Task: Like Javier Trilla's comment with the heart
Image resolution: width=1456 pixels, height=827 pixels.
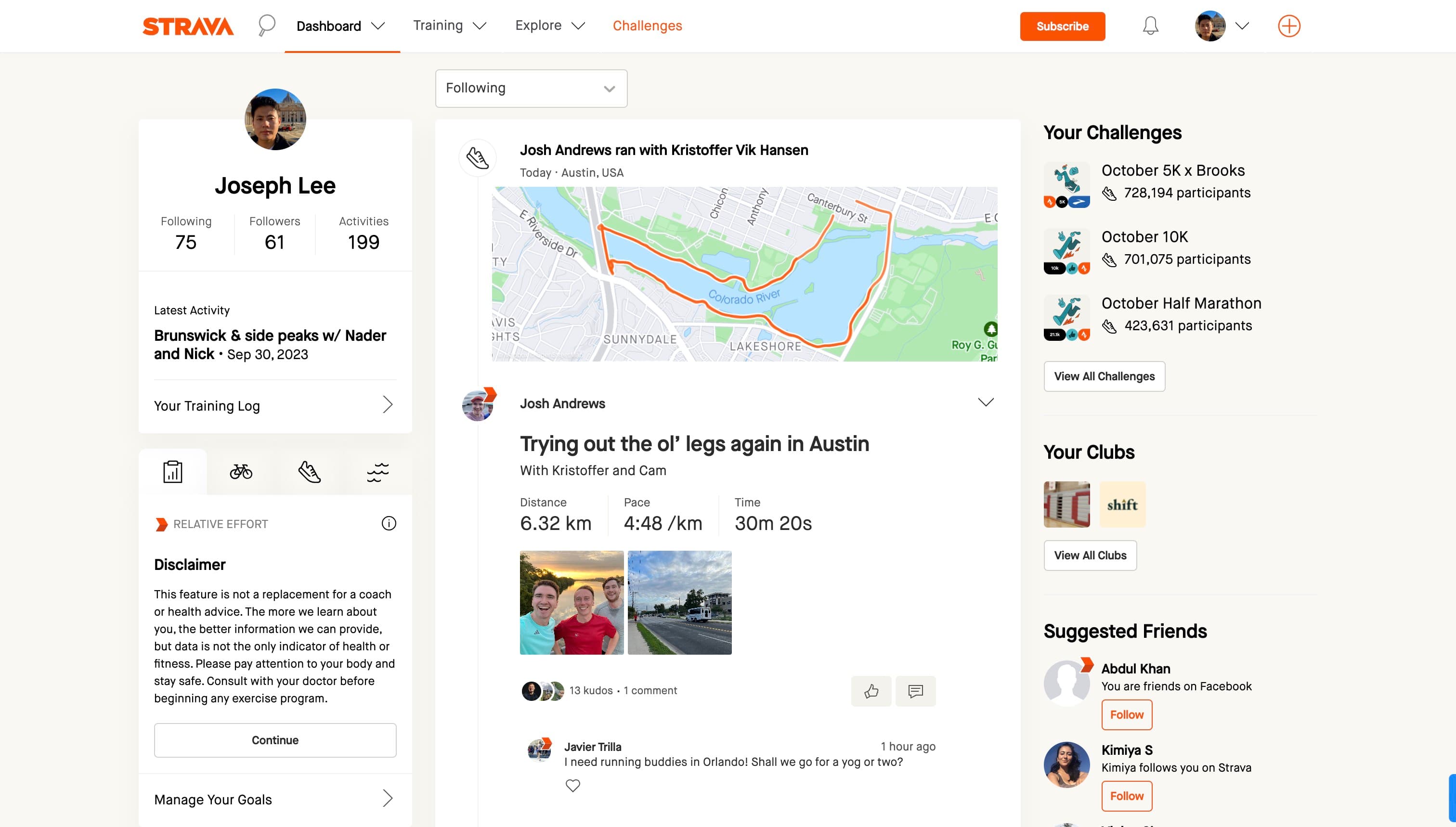Action: click(572, 786)
